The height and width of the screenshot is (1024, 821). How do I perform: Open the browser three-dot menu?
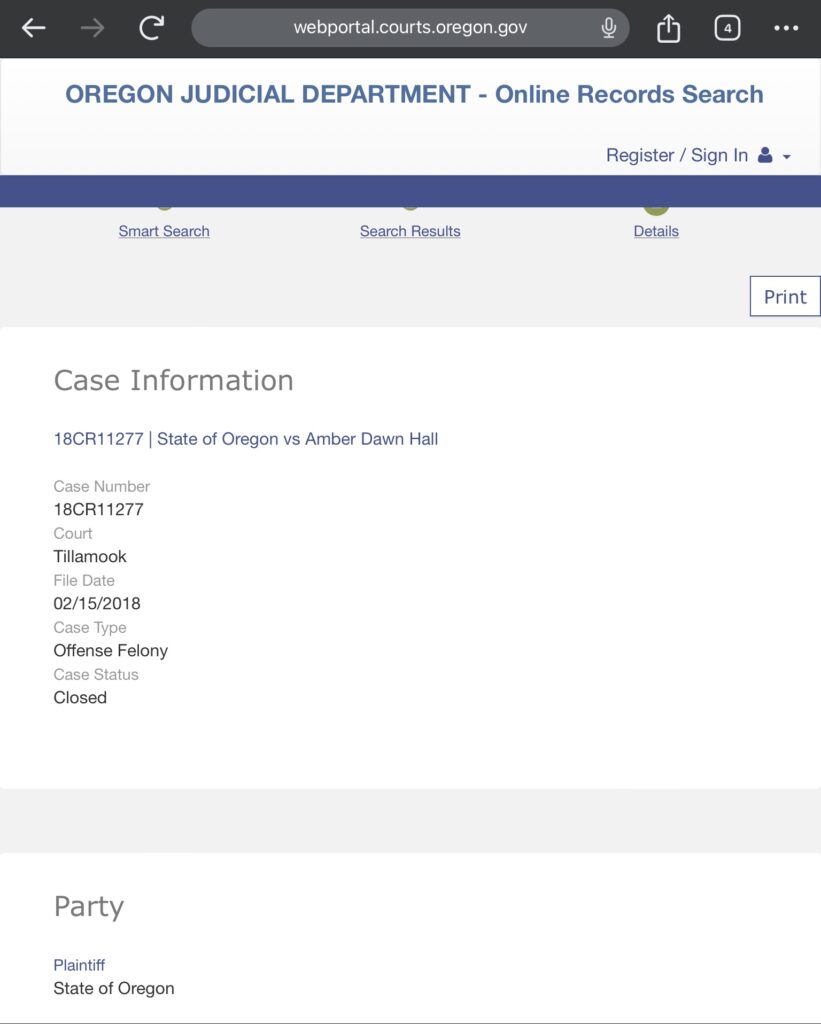786,28
